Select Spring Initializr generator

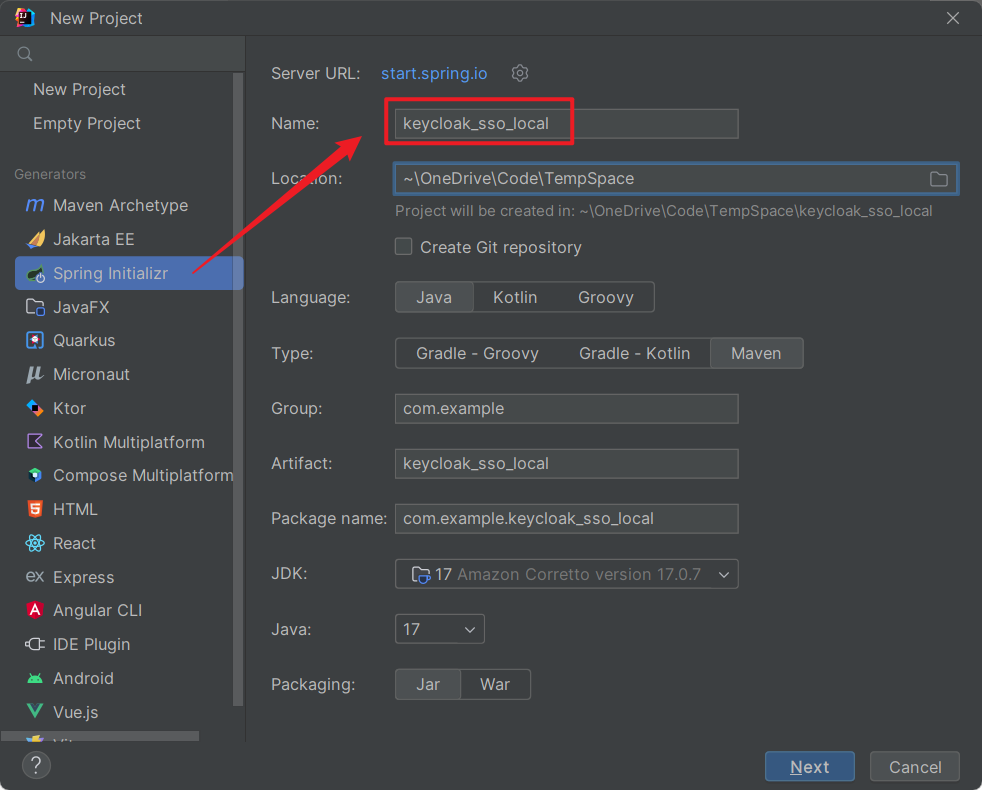pyautogui.click(x=129, y=273)
